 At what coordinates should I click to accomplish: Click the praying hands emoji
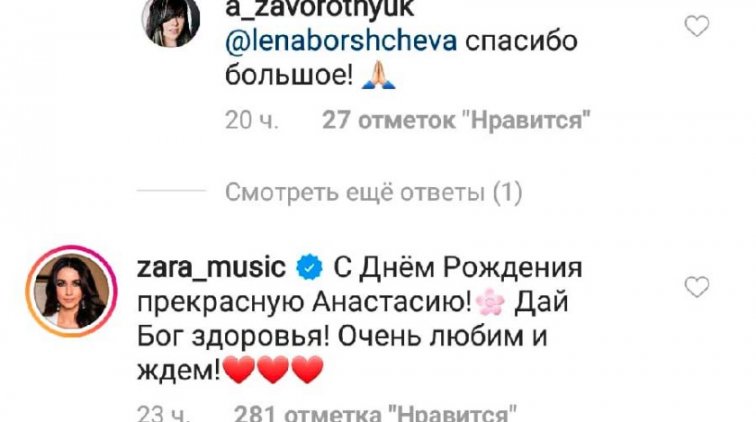coord(378,77)
